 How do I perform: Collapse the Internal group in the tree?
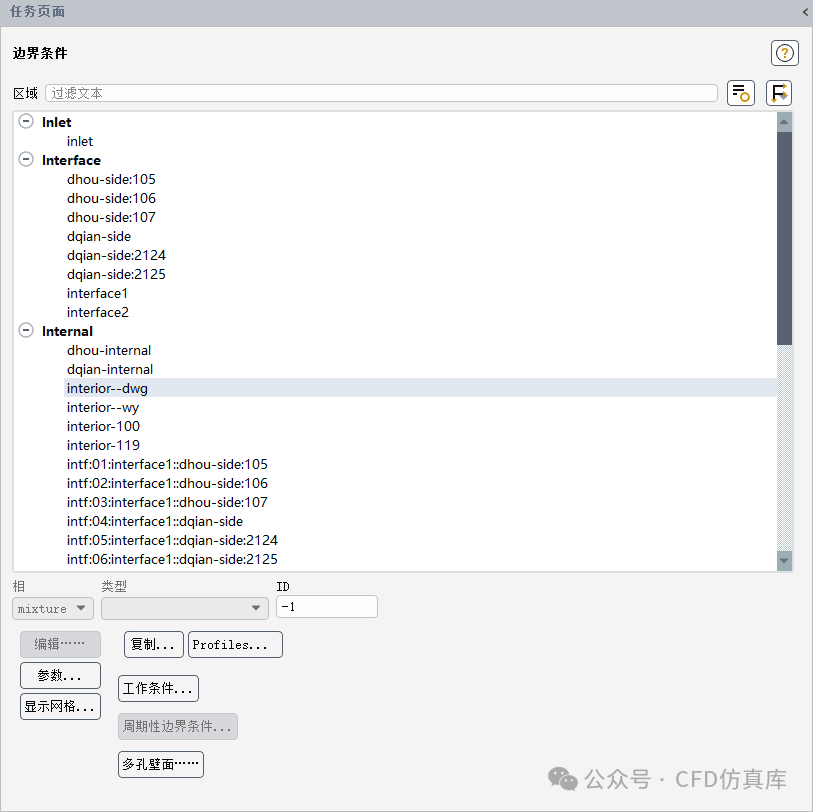click(25, 330)
